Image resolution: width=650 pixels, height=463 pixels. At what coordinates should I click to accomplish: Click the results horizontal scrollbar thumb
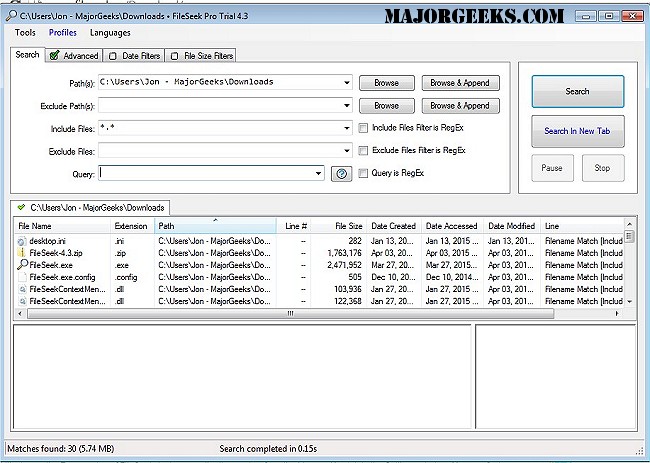291,314
